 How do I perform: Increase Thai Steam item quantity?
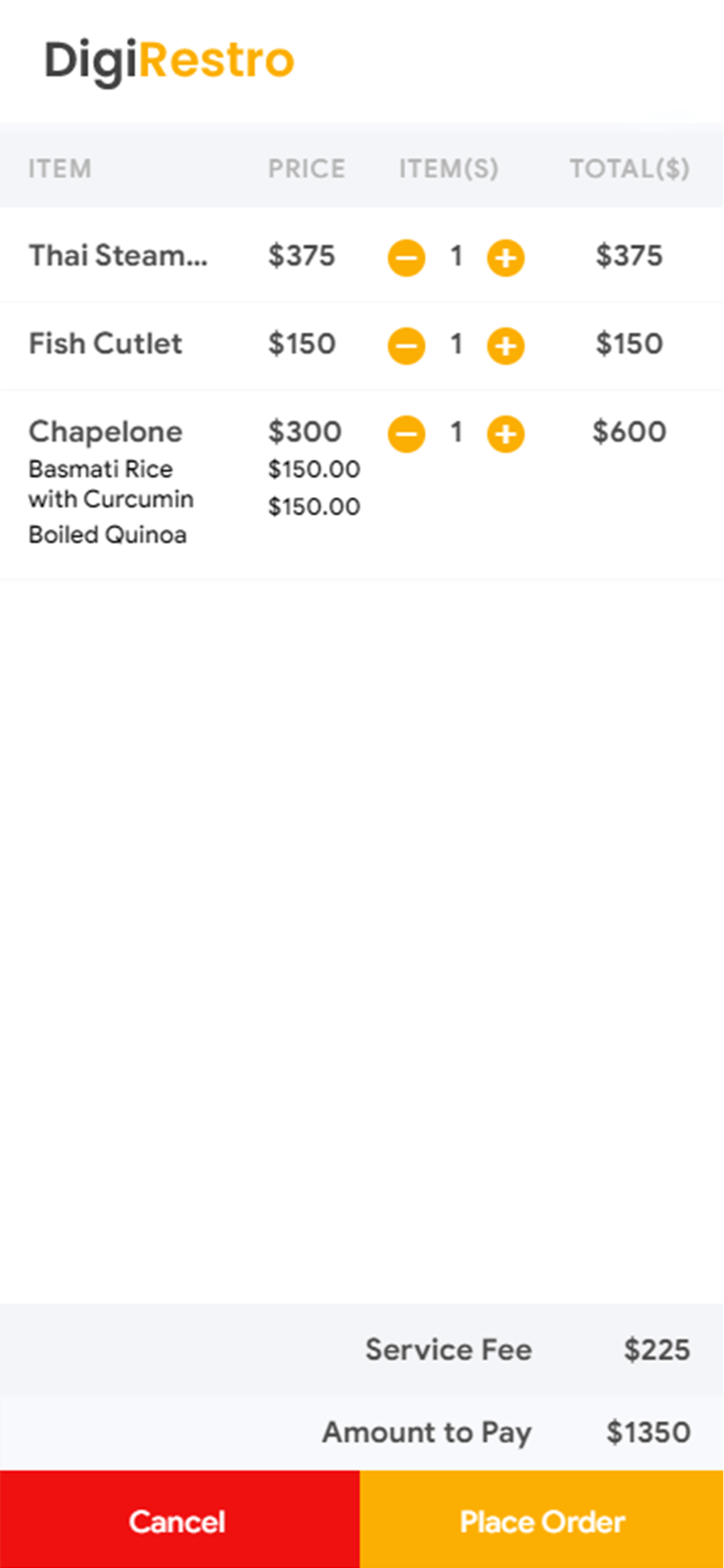[x=505, y=258]
